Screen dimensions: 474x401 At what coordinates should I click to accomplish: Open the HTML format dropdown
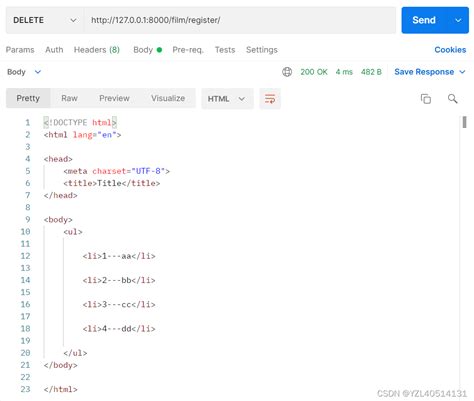[x=227, y=99]
